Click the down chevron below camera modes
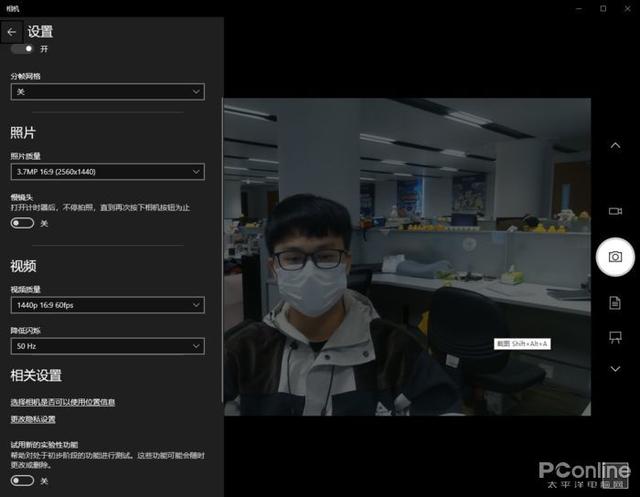 tap(615, 369)
